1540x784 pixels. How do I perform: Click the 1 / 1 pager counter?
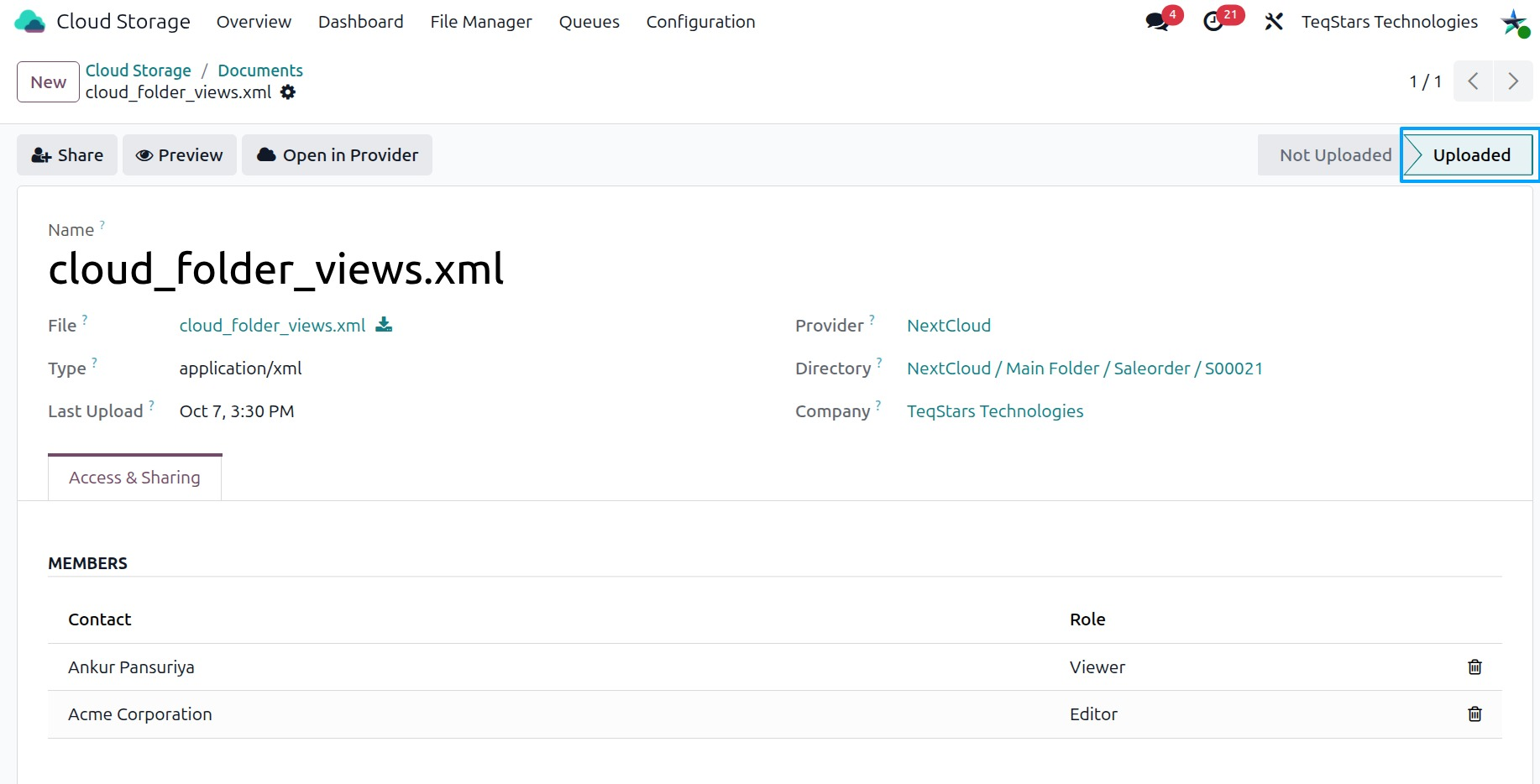click(x=1425, y=81)
